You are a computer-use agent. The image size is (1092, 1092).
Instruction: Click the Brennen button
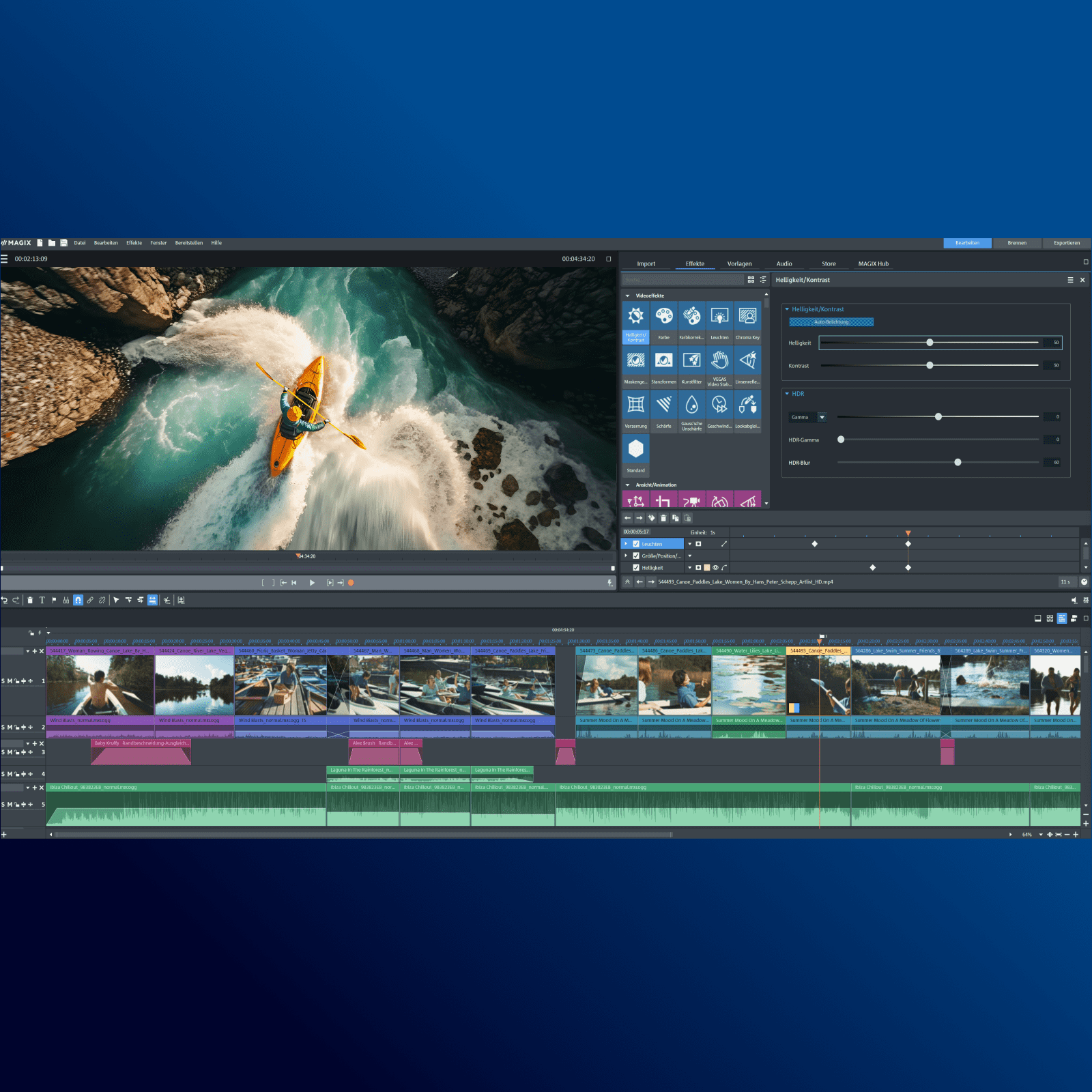1017,243
